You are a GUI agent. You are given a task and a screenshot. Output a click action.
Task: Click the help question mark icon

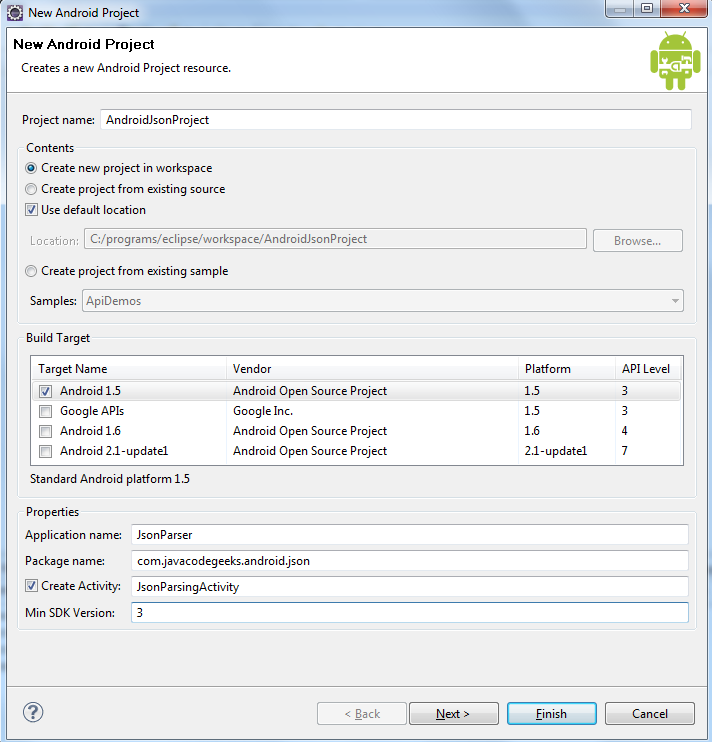point(33,712)
